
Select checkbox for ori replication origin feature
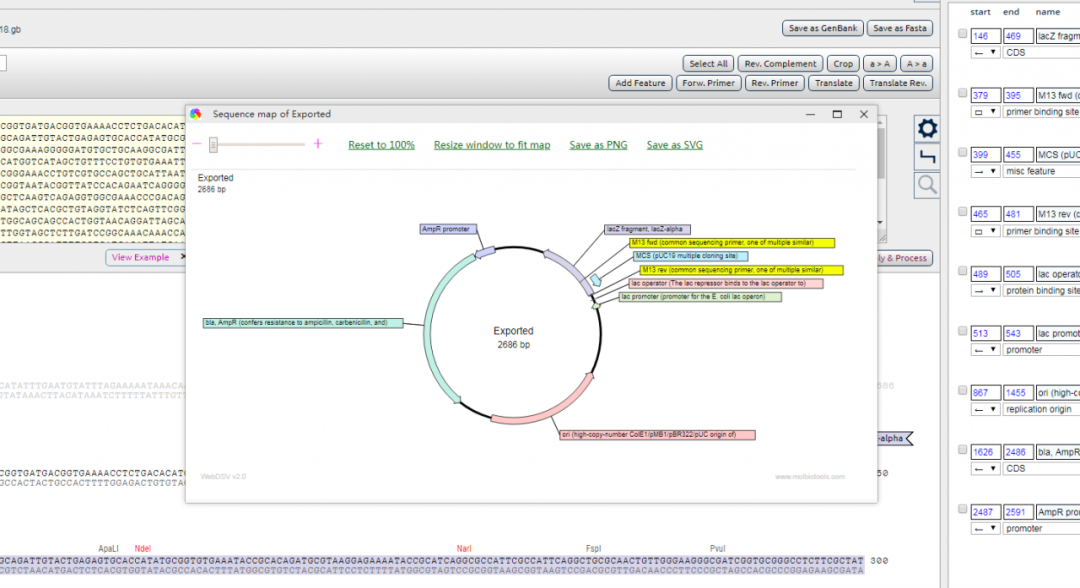pyautogui.click(x=962, y=390)
